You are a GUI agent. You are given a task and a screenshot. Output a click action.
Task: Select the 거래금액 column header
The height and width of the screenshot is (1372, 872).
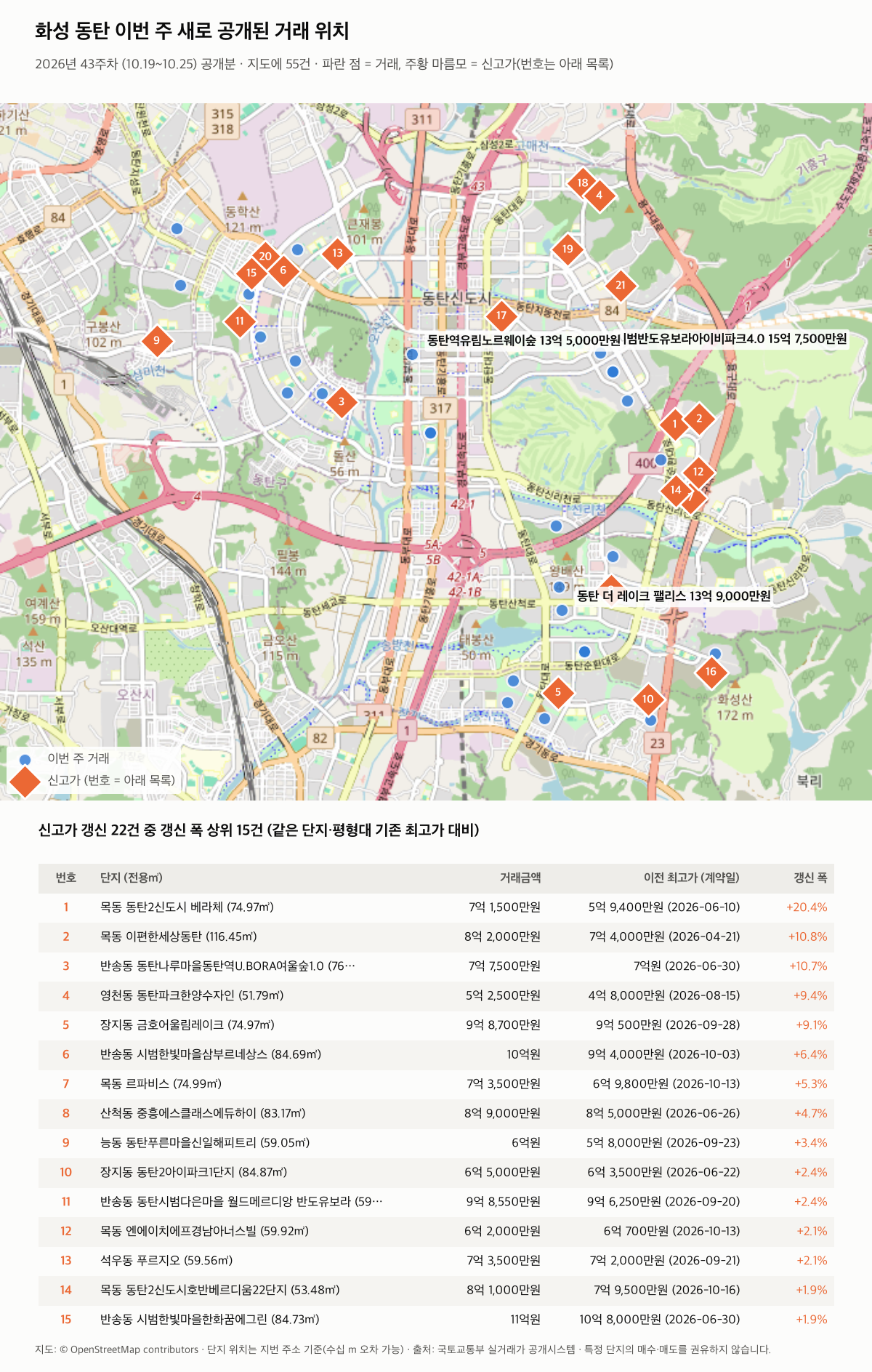[520, 878]
